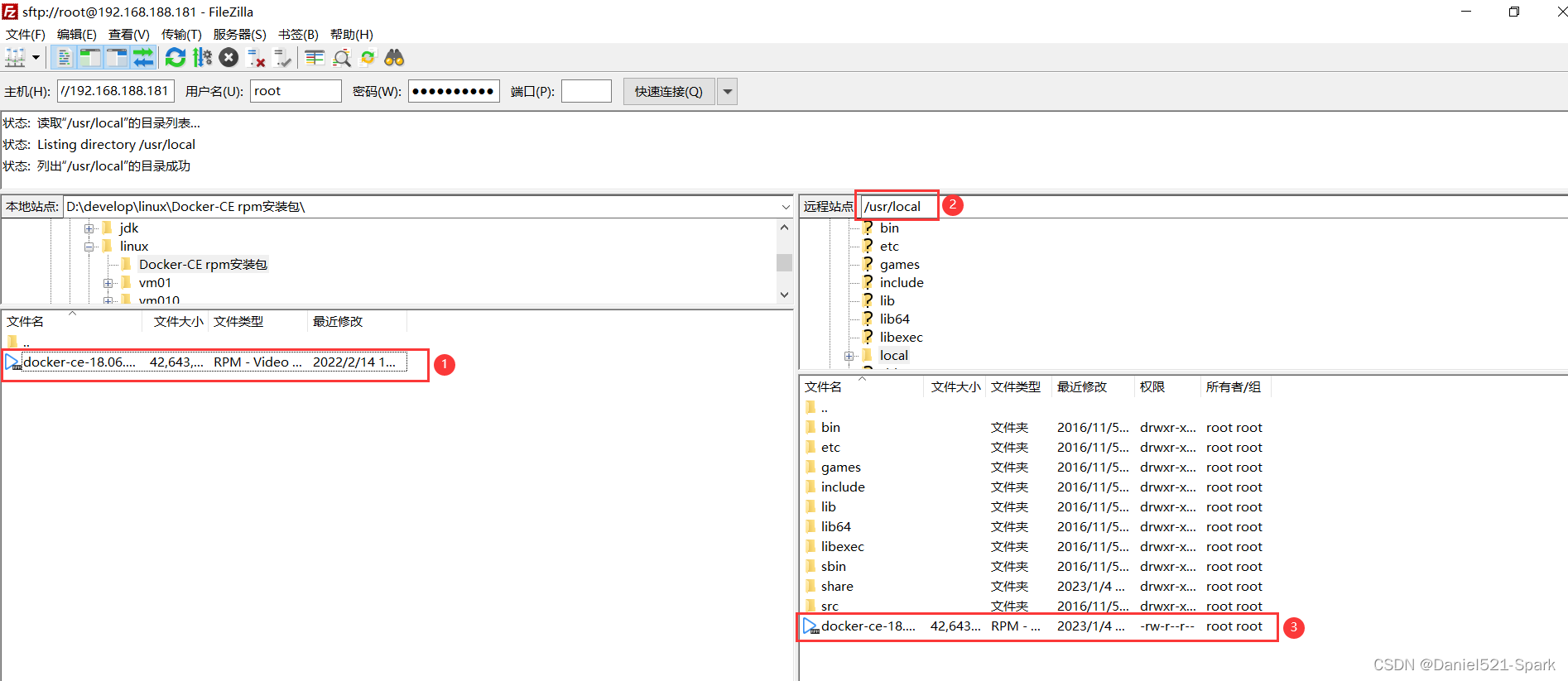Image resolution: width=1568 pixels, height=681 pixels.
Task: Reconnect to the last server
Action: (283, 58)
